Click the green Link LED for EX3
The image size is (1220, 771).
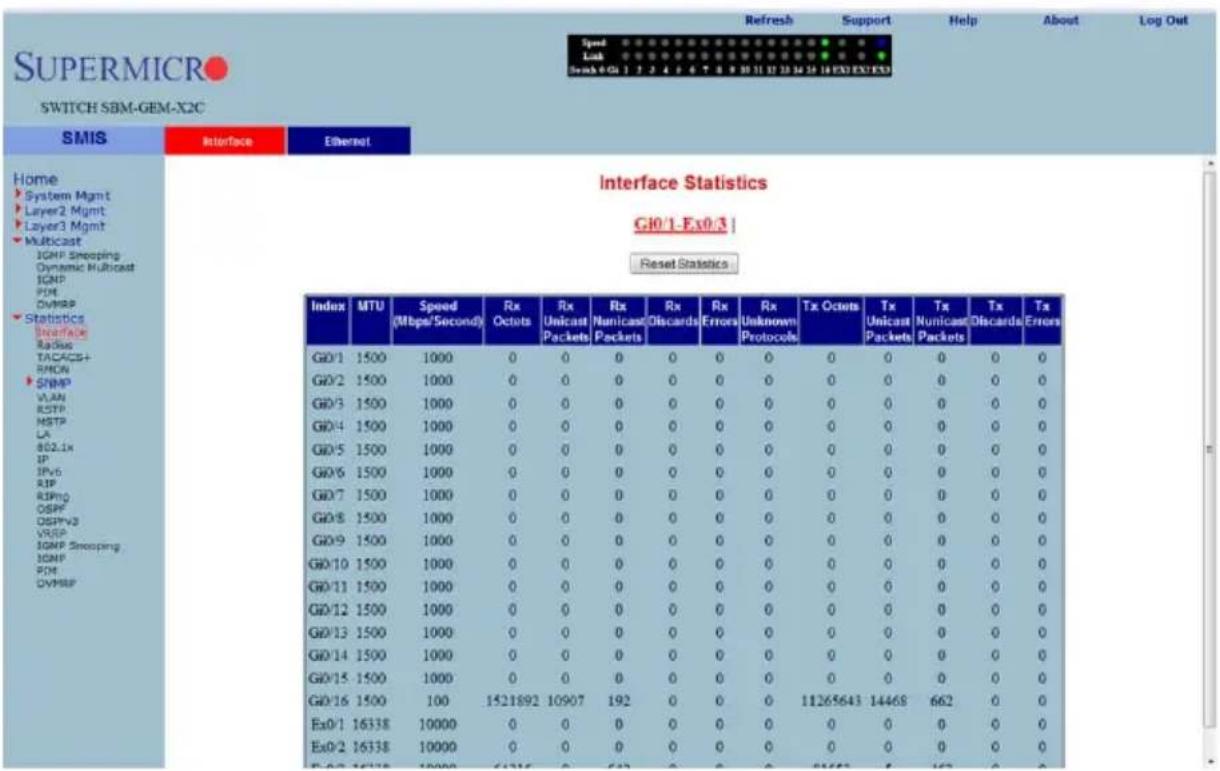882,56
